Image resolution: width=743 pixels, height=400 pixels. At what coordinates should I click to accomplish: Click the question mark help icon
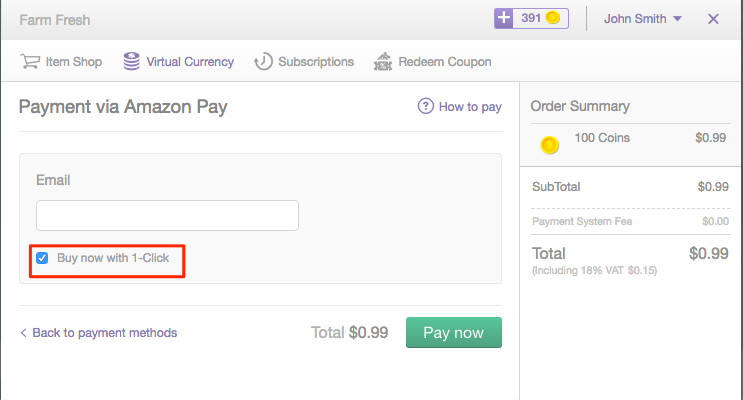(x=426, y=106)
